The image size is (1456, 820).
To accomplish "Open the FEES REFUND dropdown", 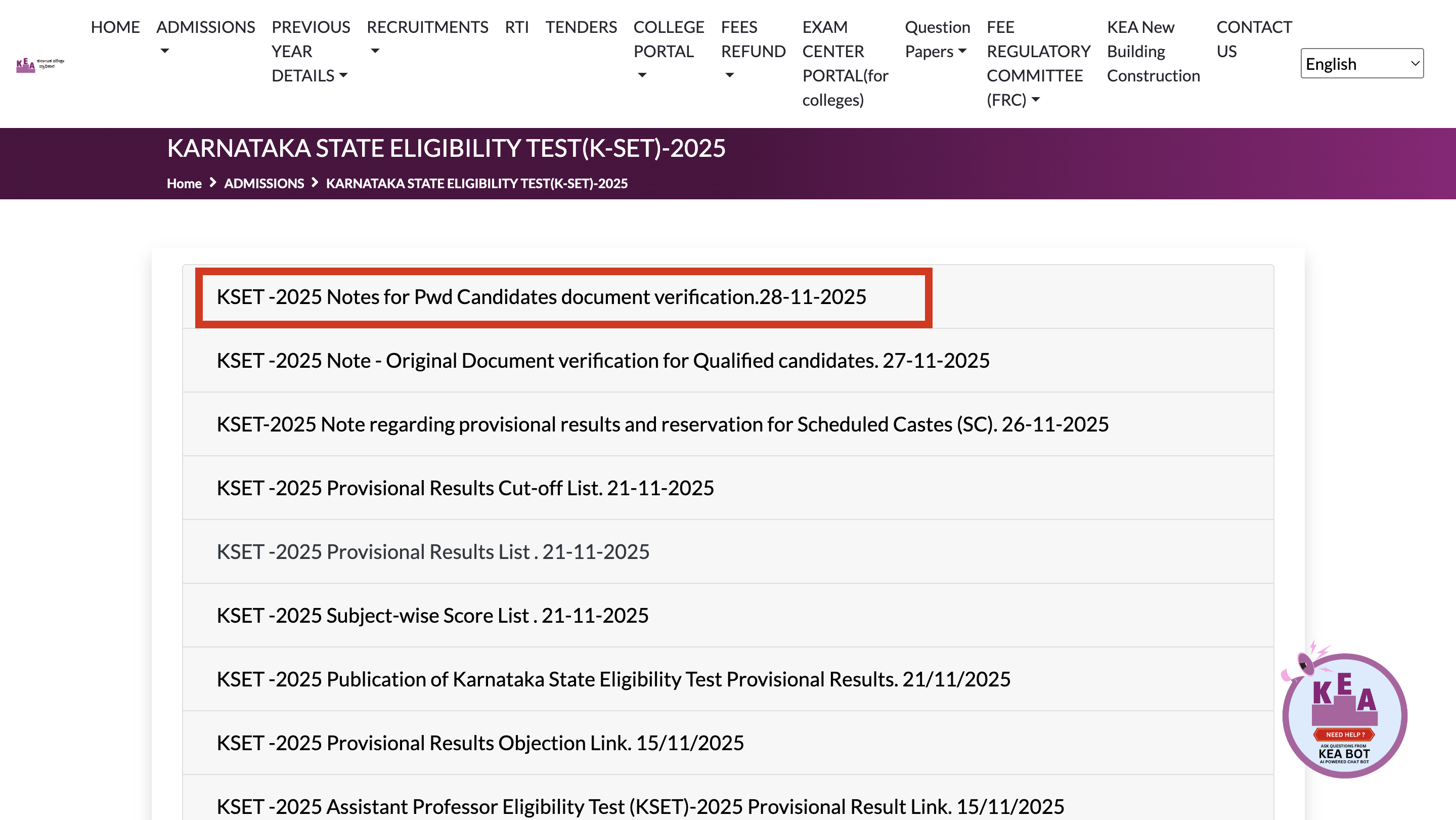I will pyautogui.click(x=754, y=51).
